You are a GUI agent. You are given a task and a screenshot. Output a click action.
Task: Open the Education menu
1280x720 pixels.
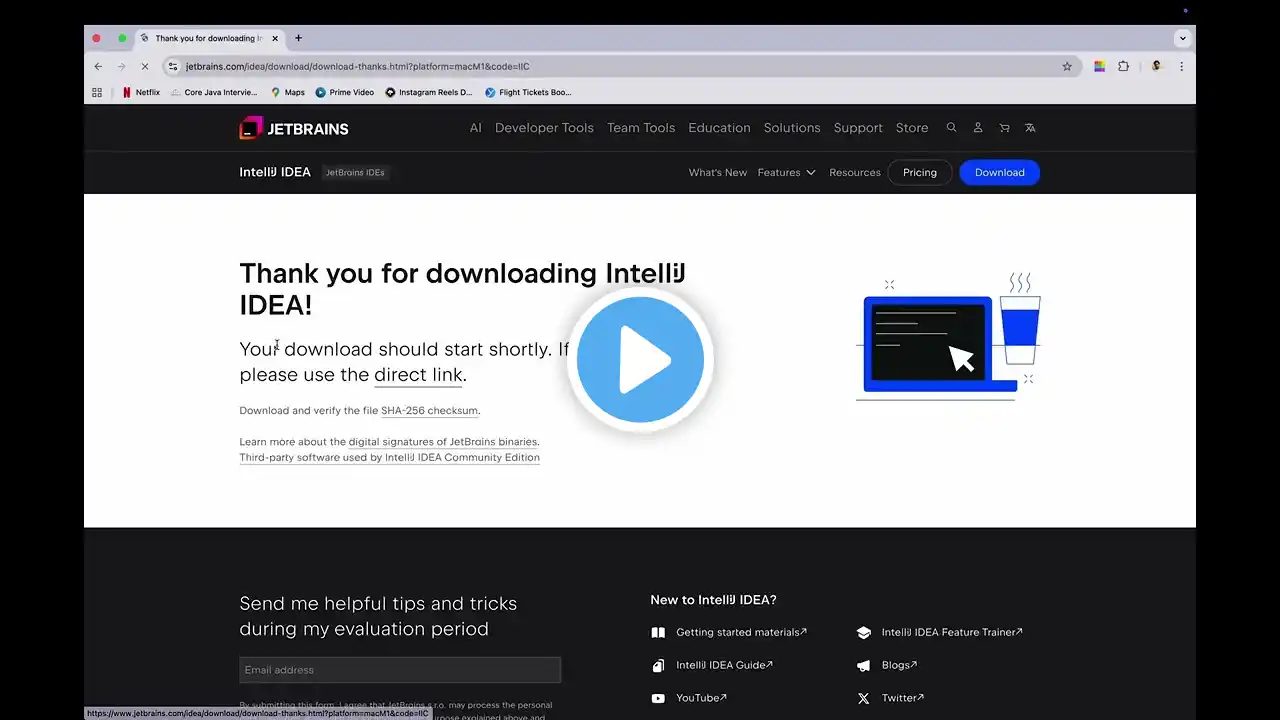719,128
